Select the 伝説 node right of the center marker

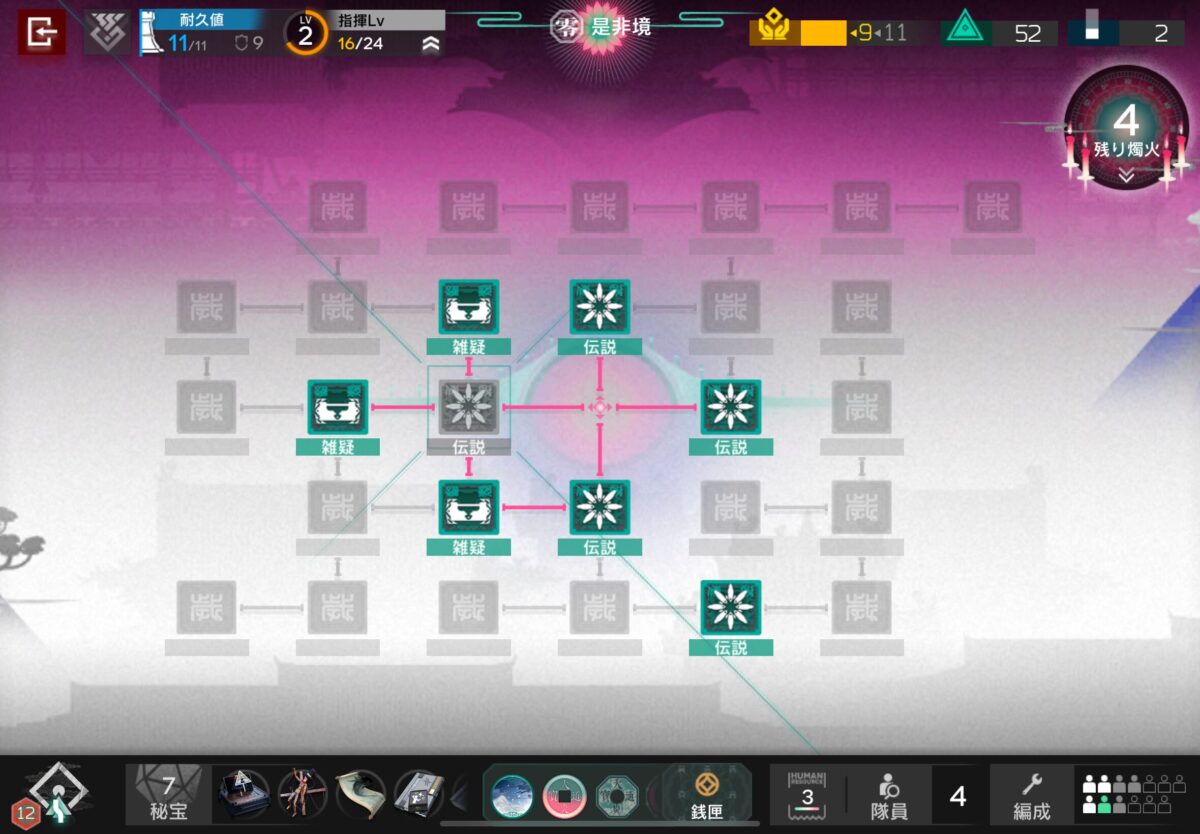click(x=730, y=408)
